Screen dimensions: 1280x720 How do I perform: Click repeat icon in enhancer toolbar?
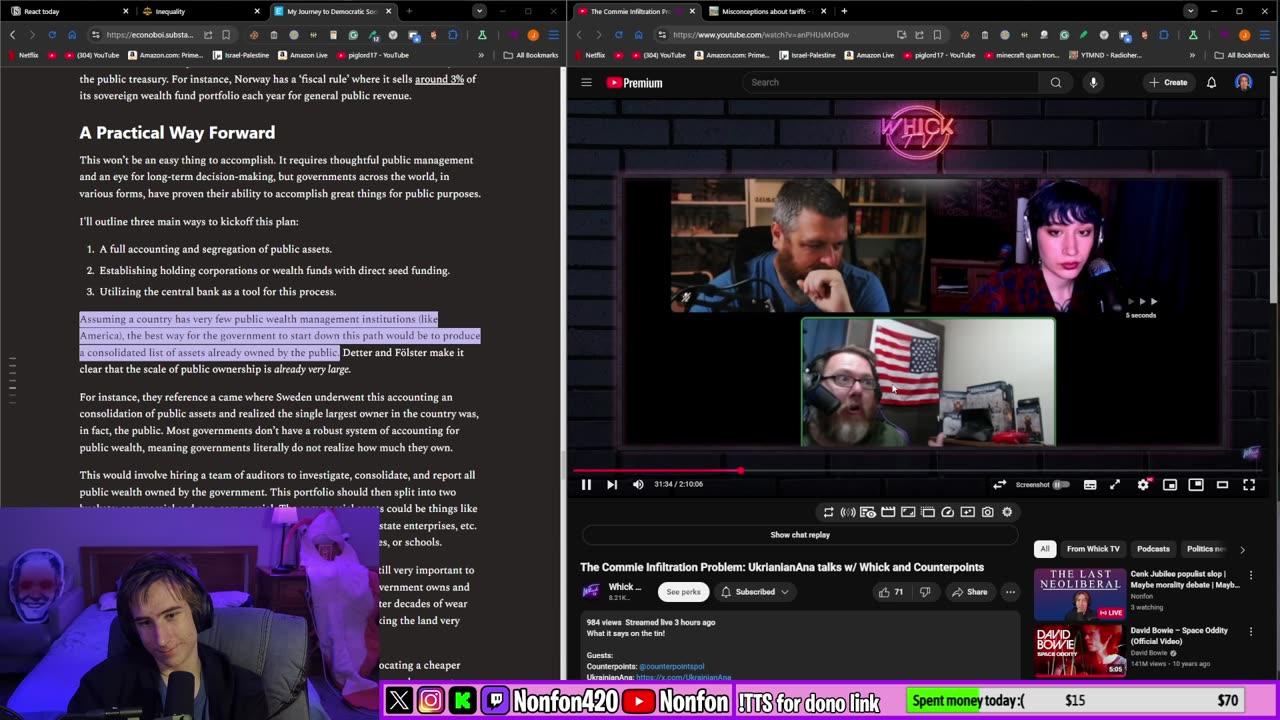point(828,512)
